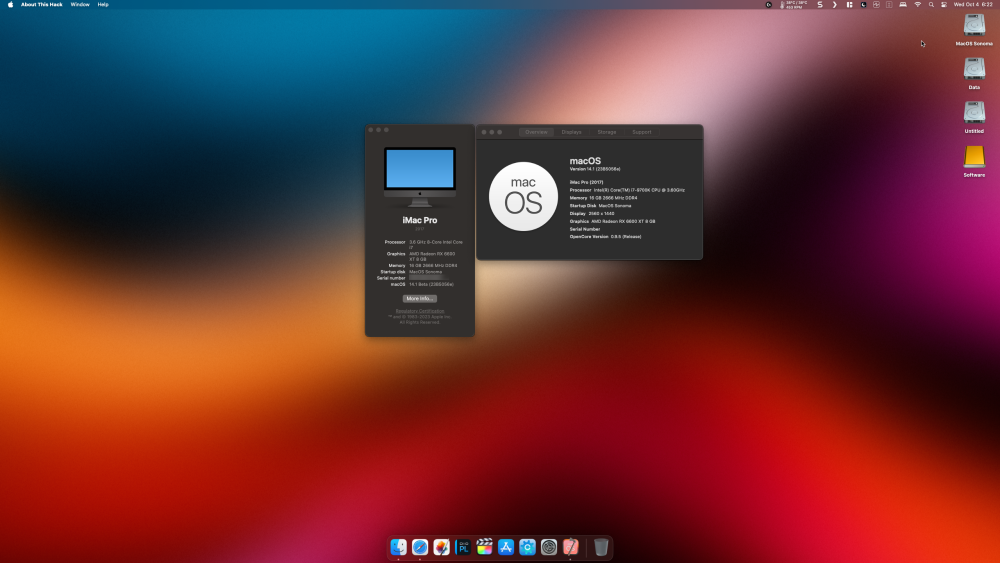Image resolution: width=1000 pixels, height=563 pixels.
Task: Open the Wi-Fi menu bar icon
Action: pos(918,4)
